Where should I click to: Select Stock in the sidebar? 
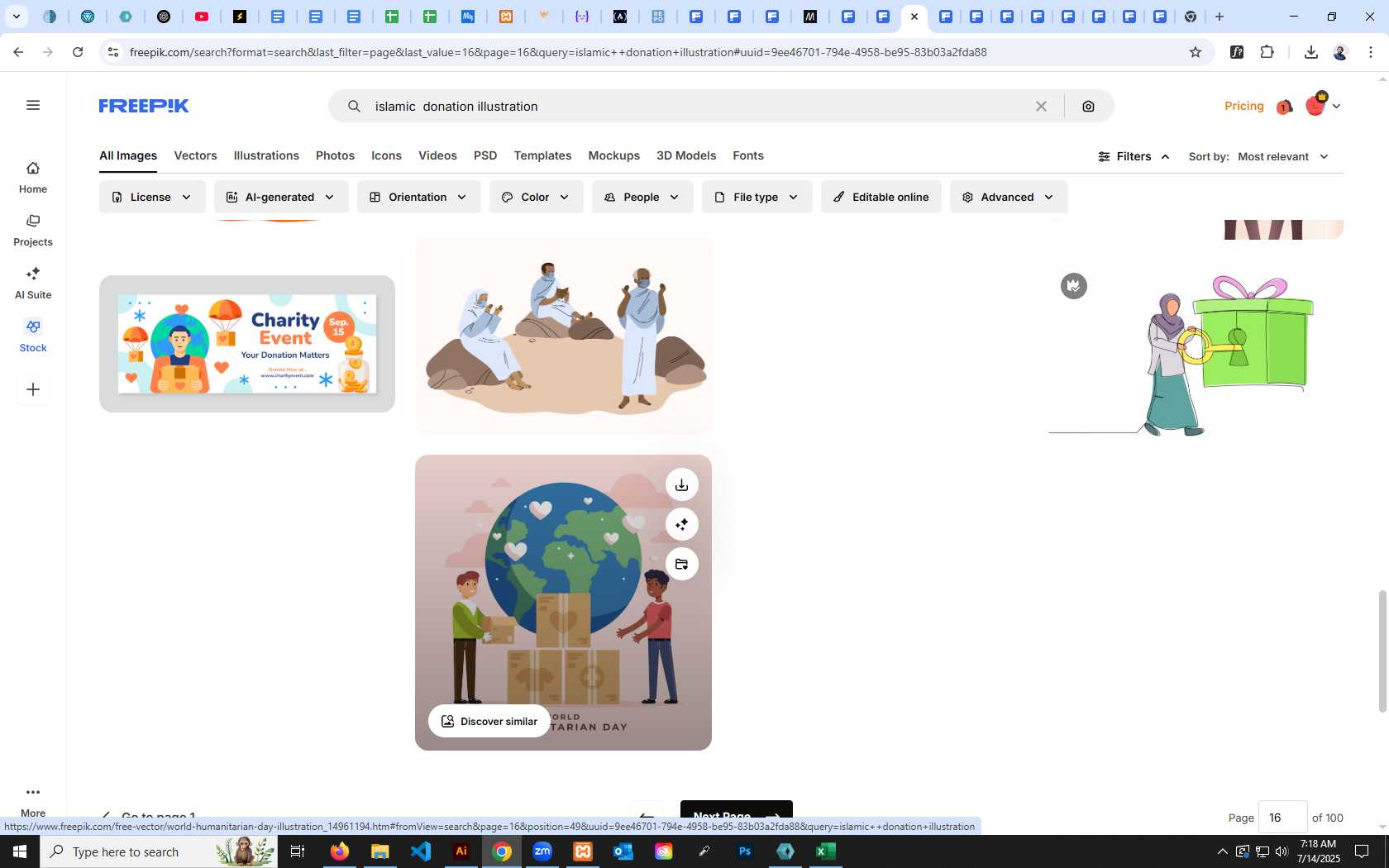(33, 336)
